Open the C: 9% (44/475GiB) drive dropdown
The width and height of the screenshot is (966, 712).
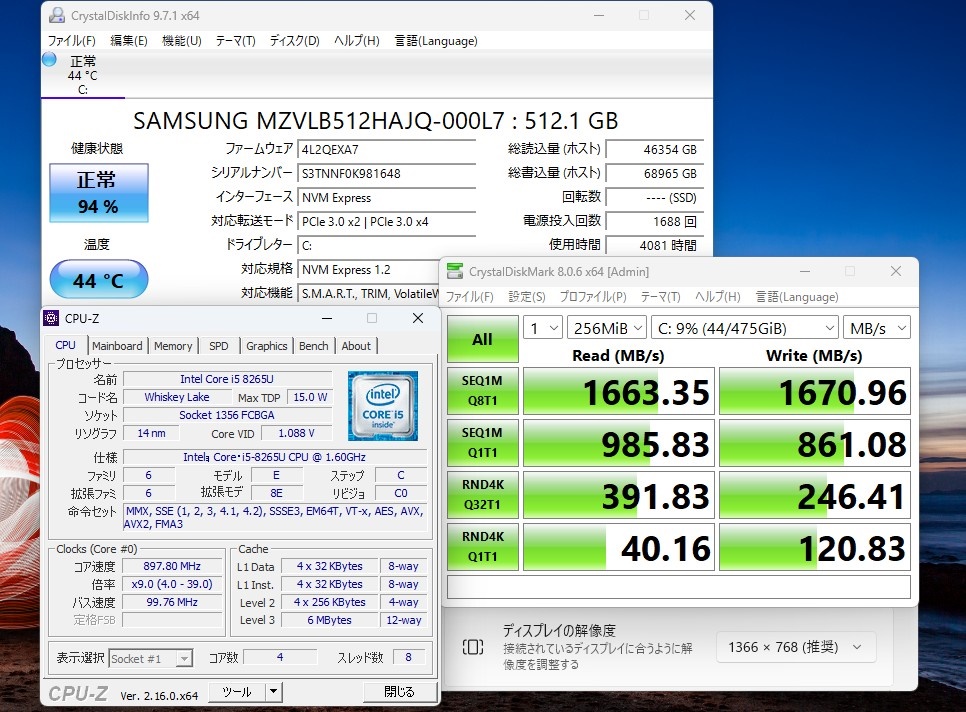(x=745, y=328)
